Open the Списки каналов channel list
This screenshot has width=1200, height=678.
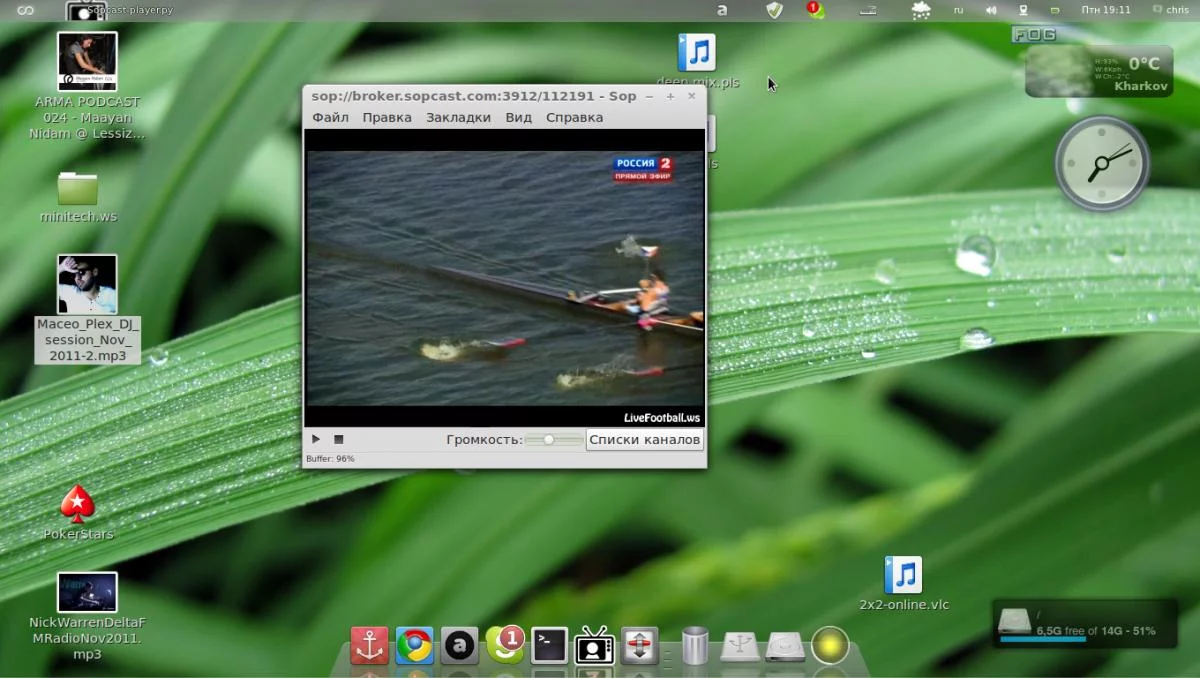pos(644,439)
